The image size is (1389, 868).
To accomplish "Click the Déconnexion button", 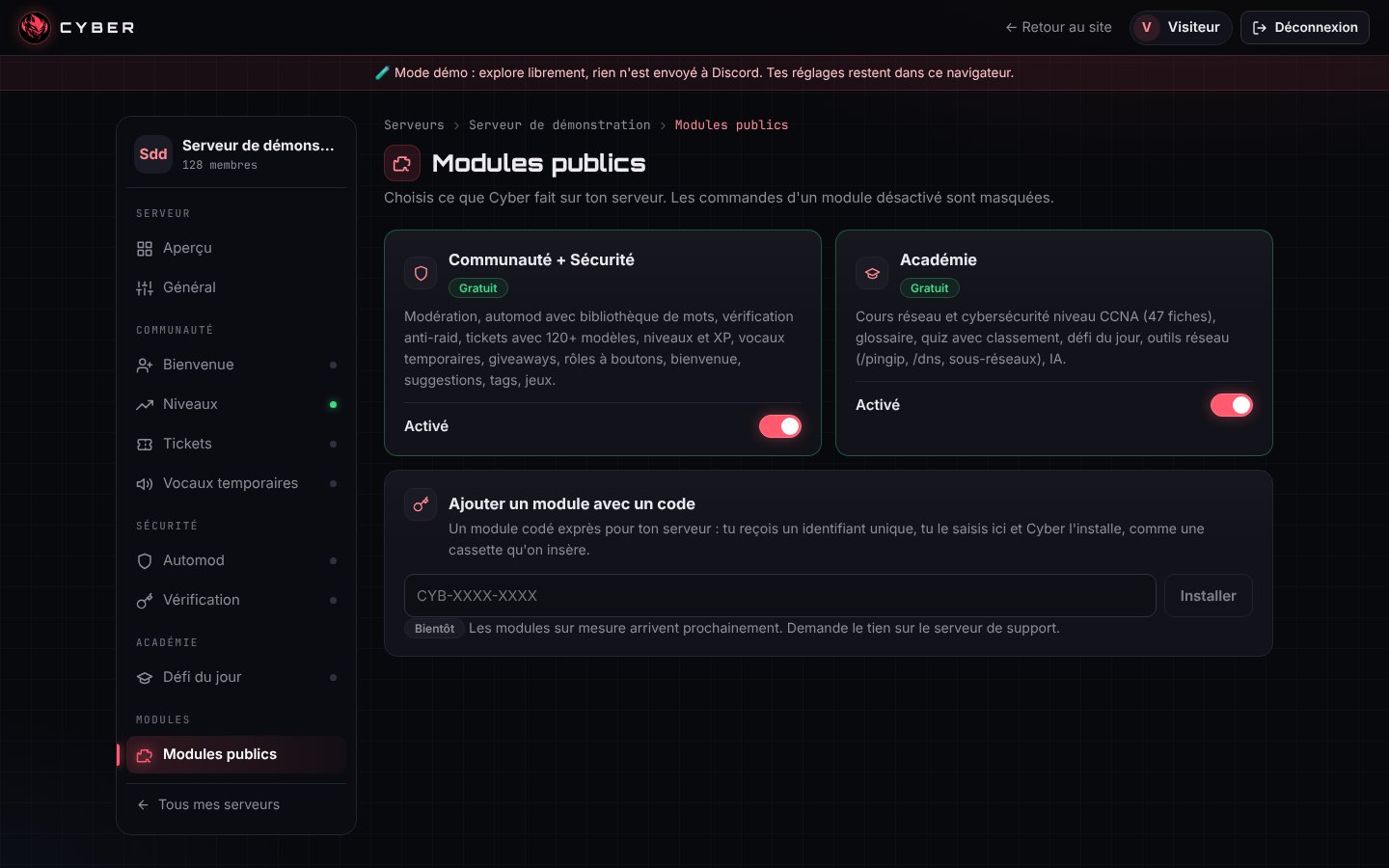I will click(1305, 27).
